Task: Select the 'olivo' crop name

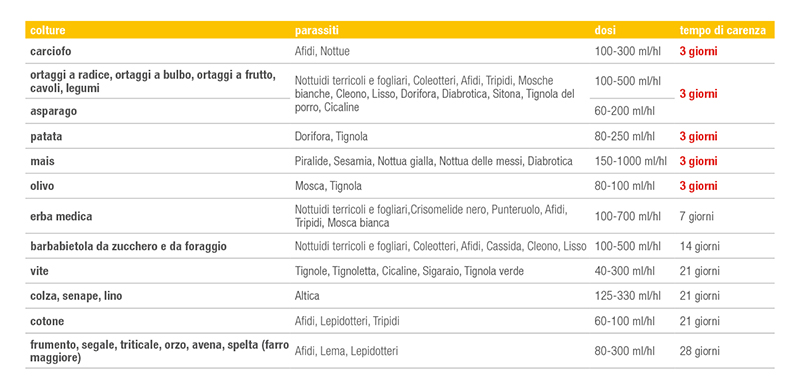Action: coord(42,186)
